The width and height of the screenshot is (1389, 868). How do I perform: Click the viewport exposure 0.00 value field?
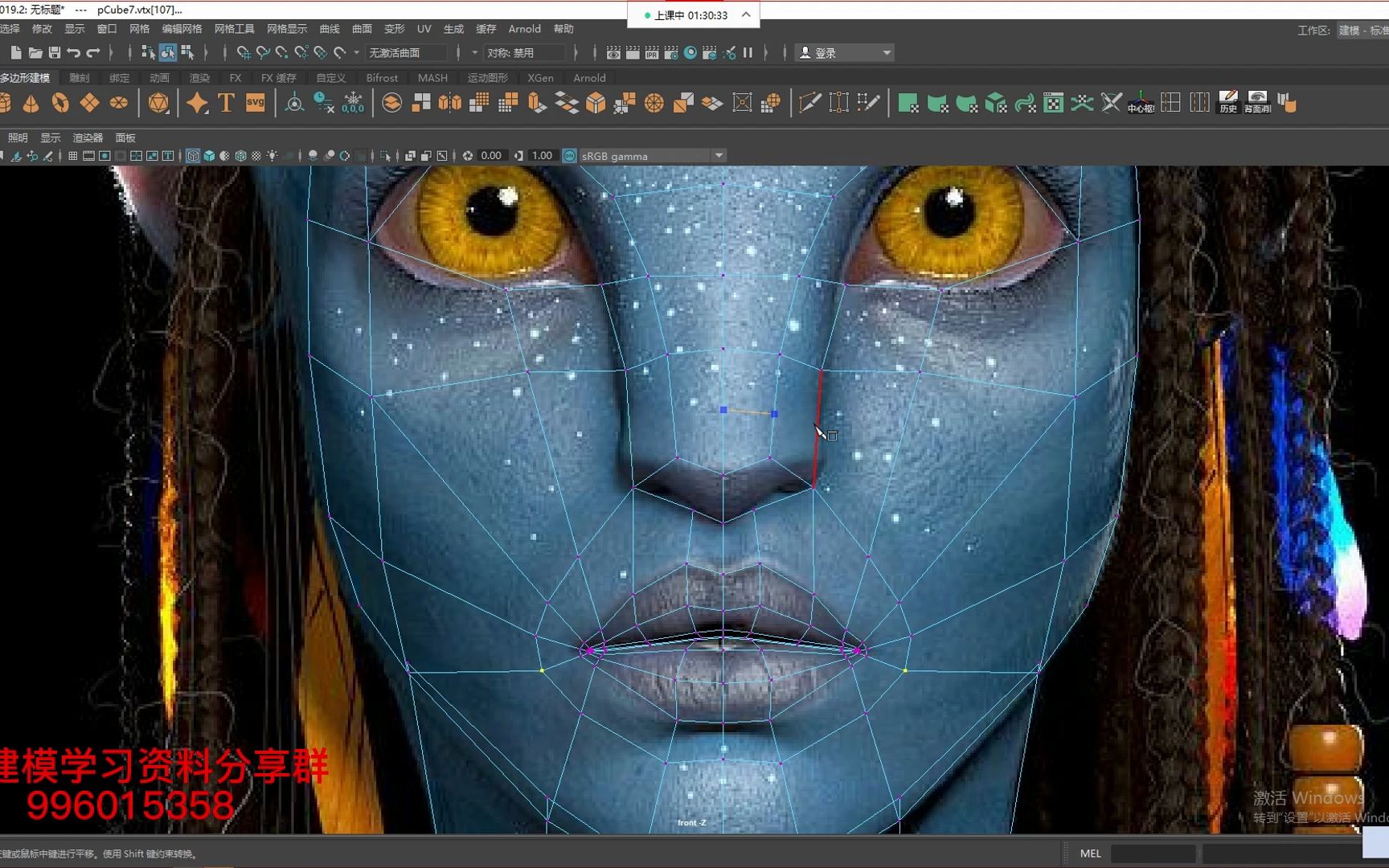(x=491, y=156)
